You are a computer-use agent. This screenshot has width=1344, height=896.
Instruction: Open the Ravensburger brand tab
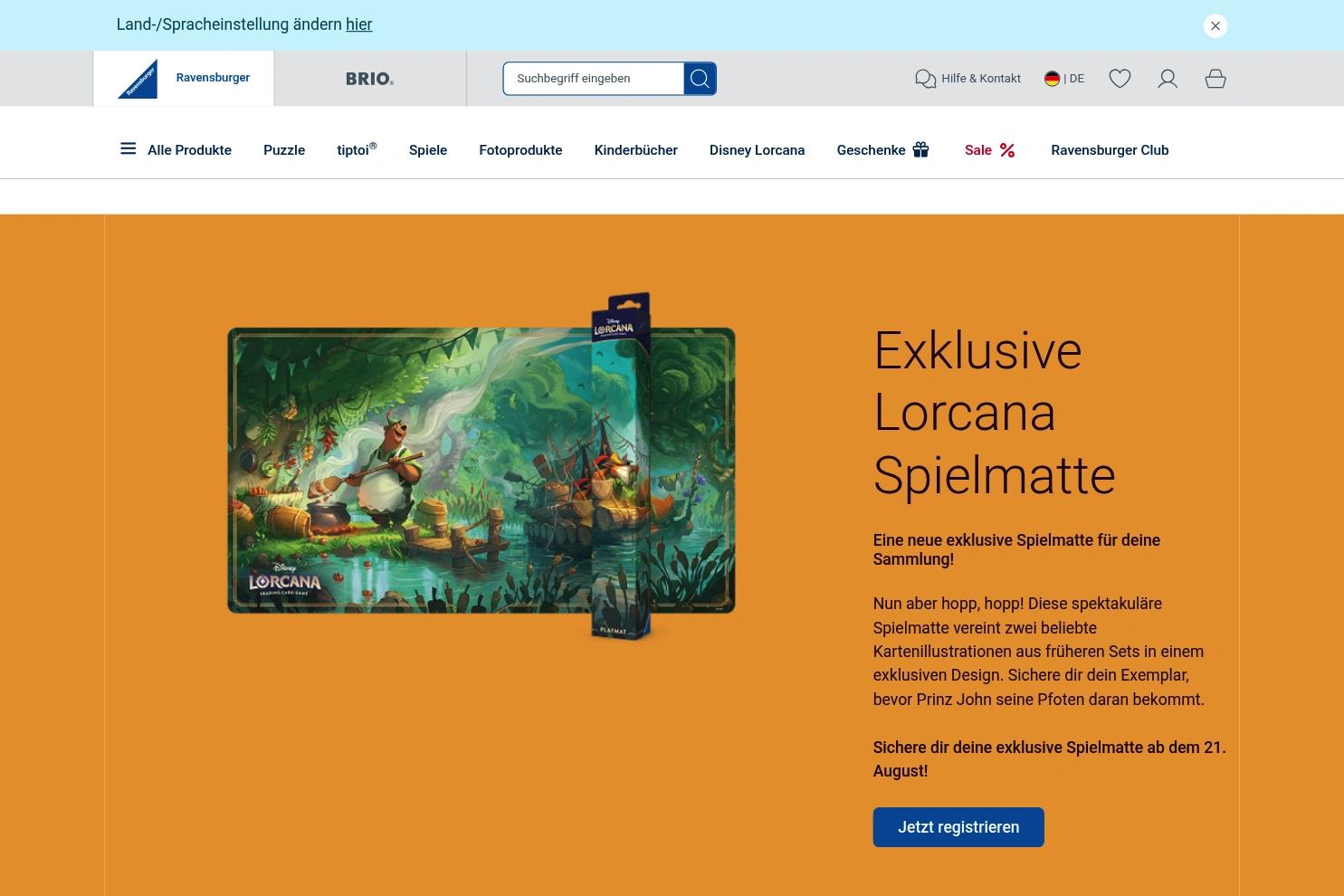[x=184, y=79]
